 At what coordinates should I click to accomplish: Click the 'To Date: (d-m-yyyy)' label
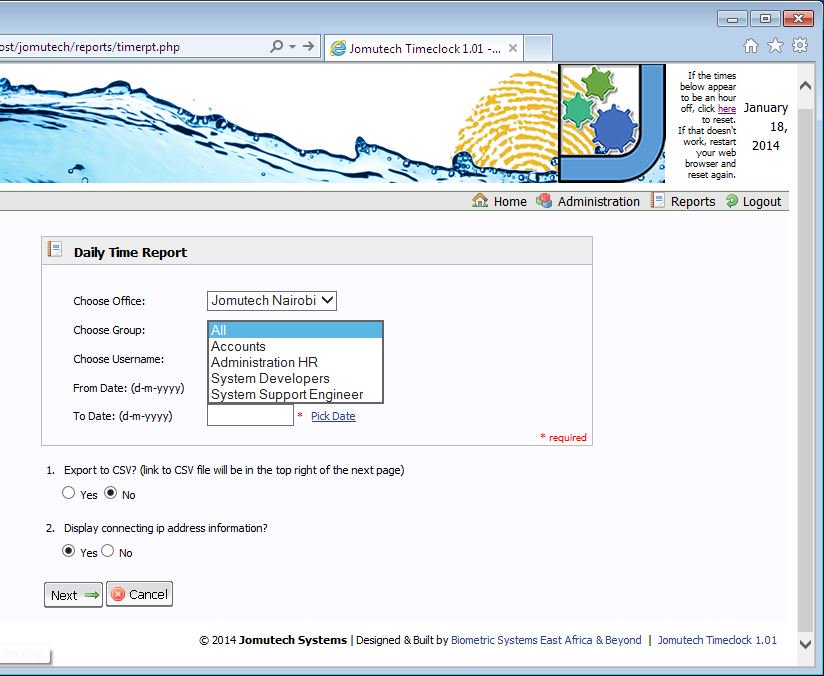tap(122, 416)
